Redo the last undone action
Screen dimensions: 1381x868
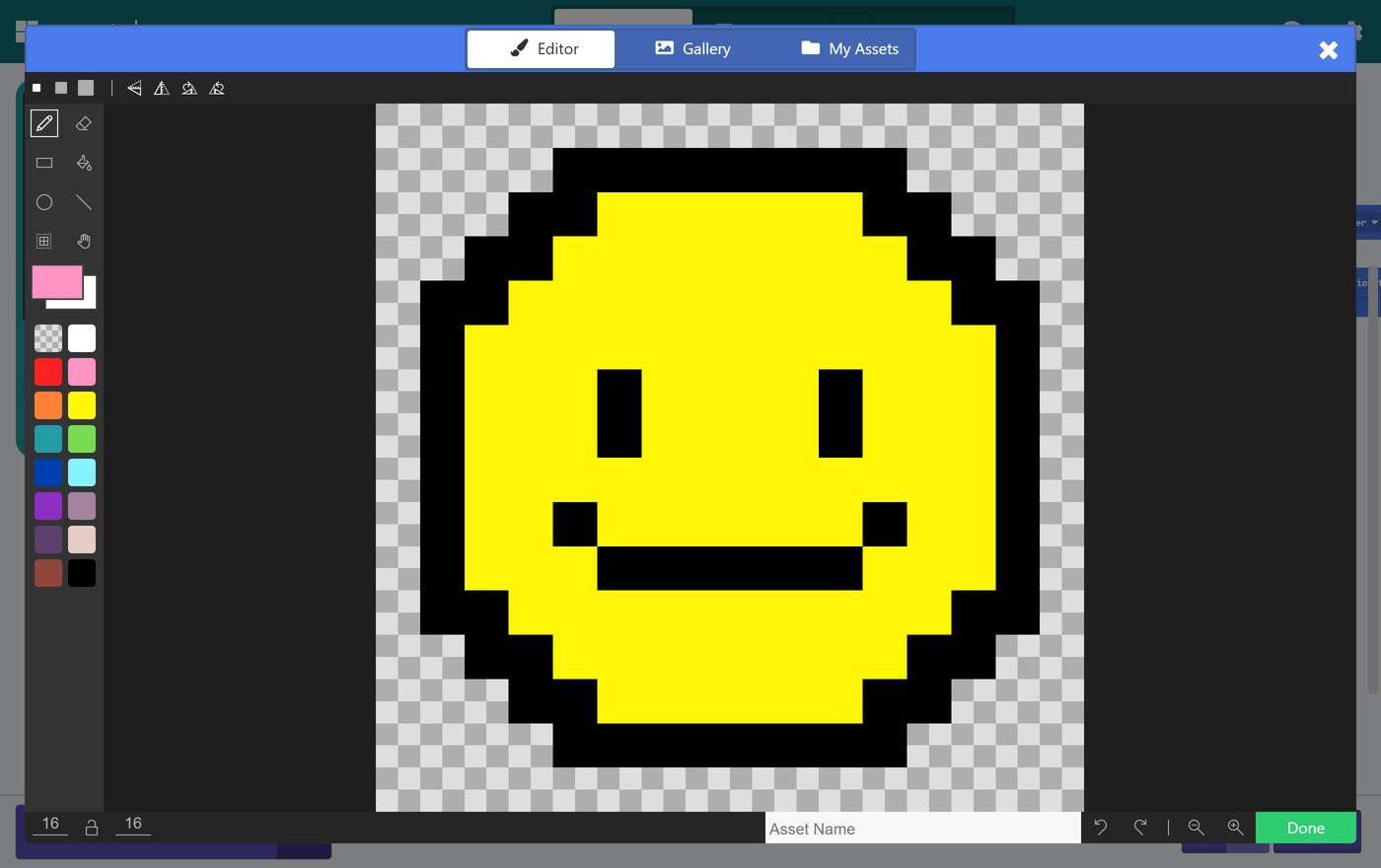[1140, 828]
